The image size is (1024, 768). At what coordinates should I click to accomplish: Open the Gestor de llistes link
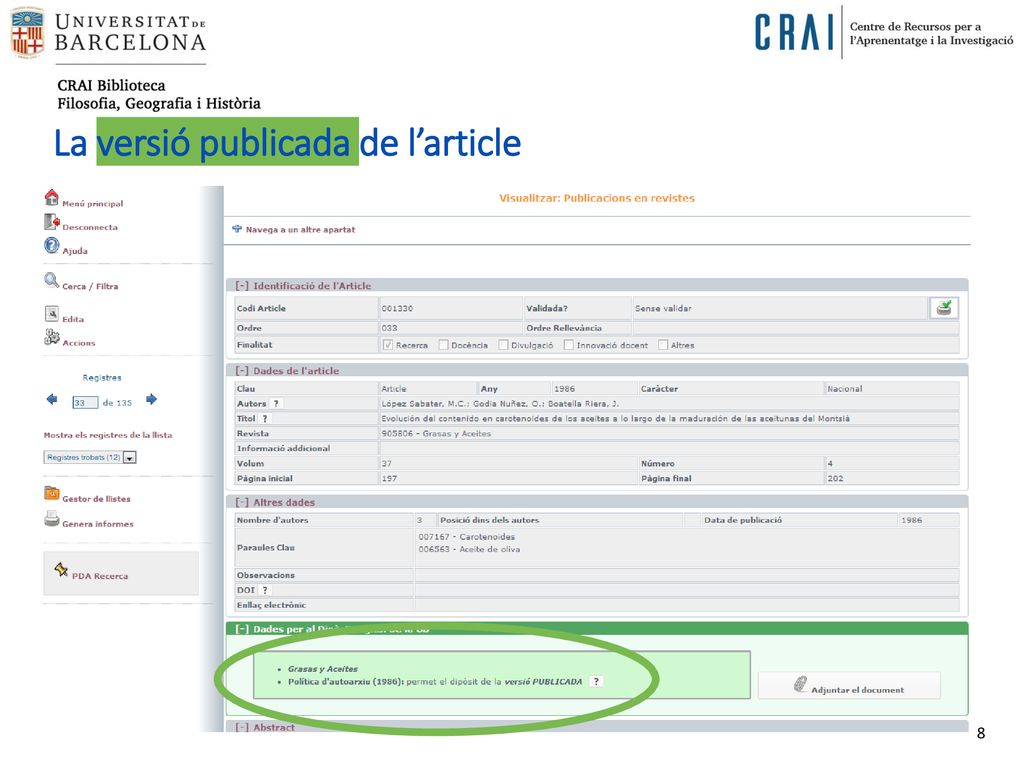point(97,499)
